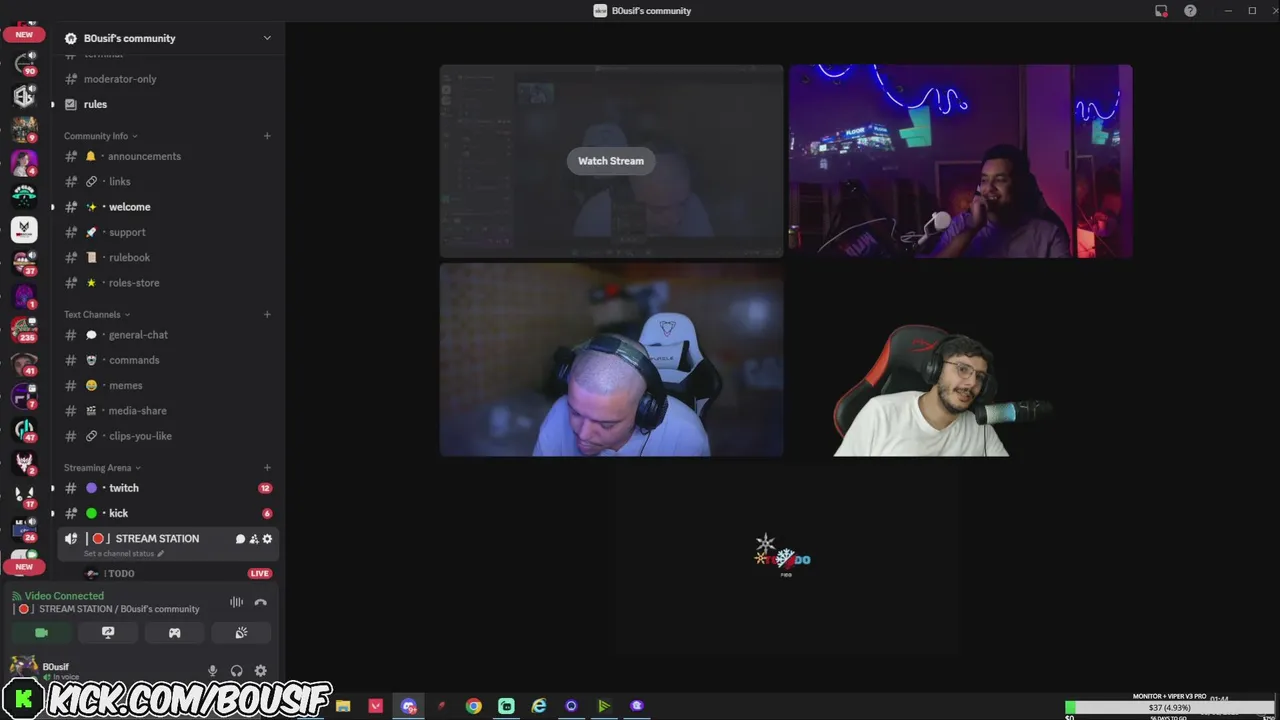The width and height of the screenshot is (1280, 720).
Task: Focus the headset user with gaming chair tile
Action: [x=611, y=359]
